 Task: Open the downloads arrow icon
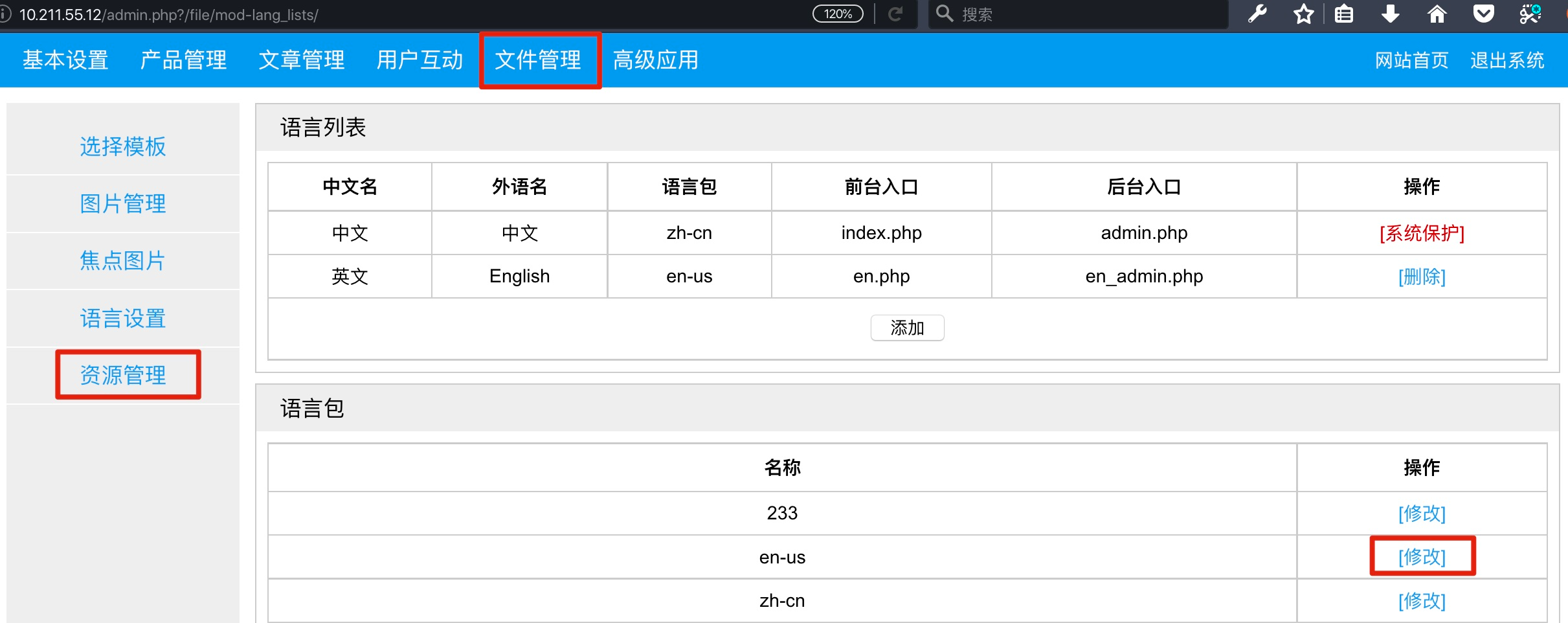[x=1391, y=14]
